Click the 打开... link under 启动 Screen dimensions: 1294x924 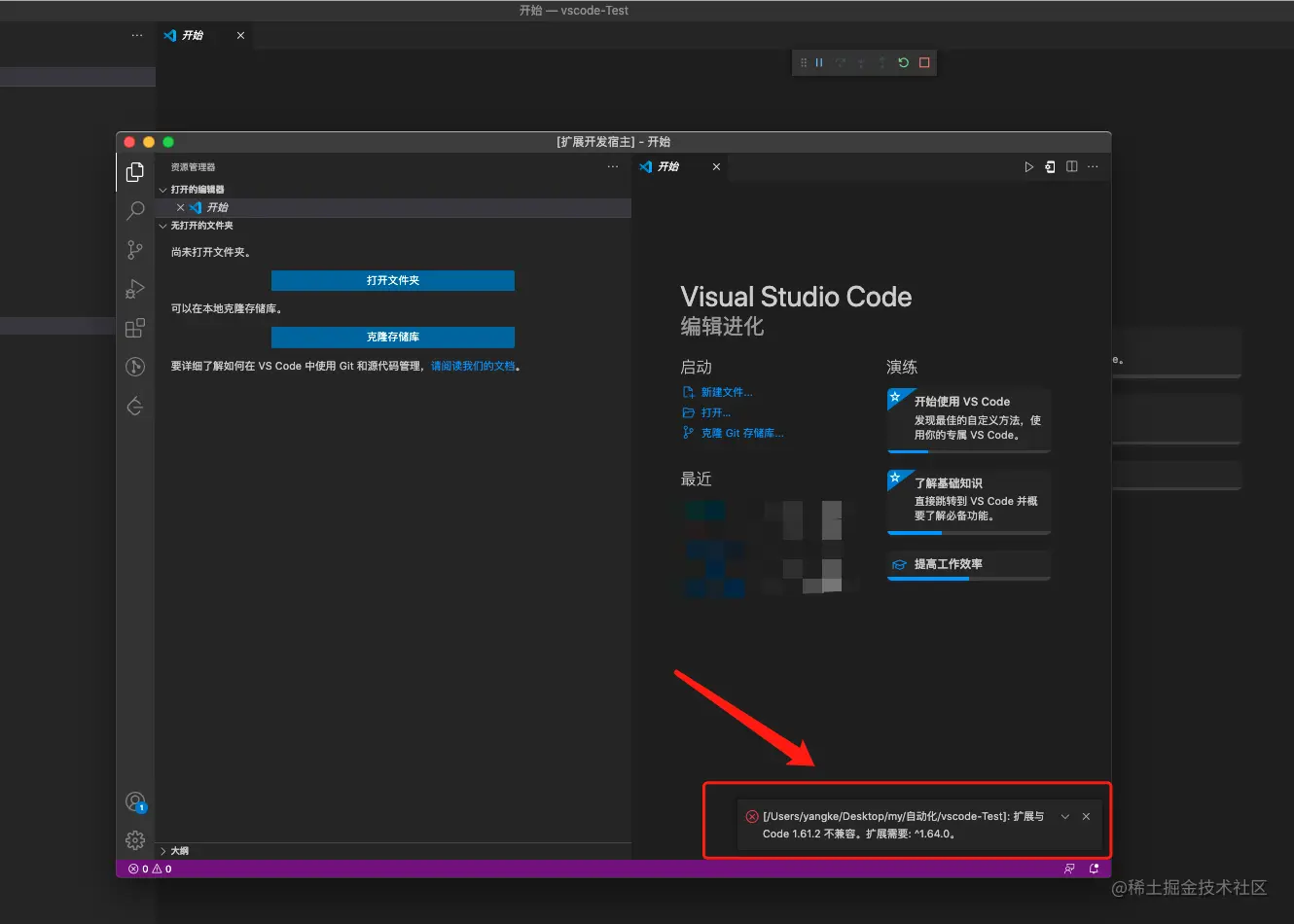716,412
